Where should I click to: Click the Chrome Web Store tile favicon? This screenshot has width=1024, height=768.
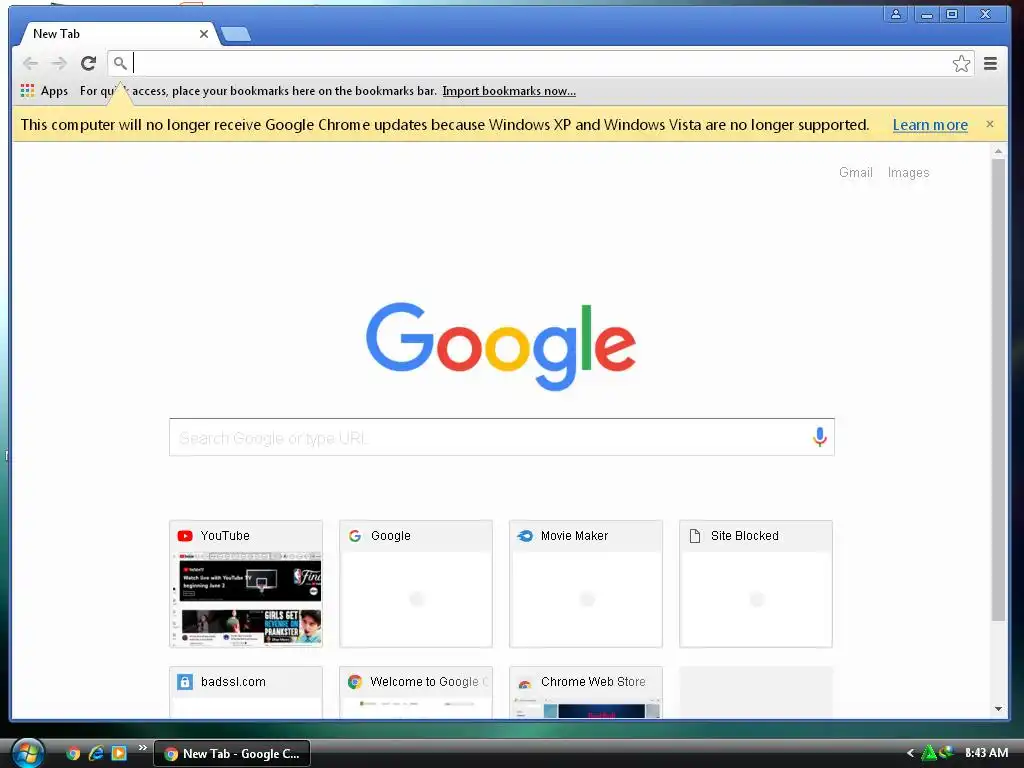coord(525,683)
